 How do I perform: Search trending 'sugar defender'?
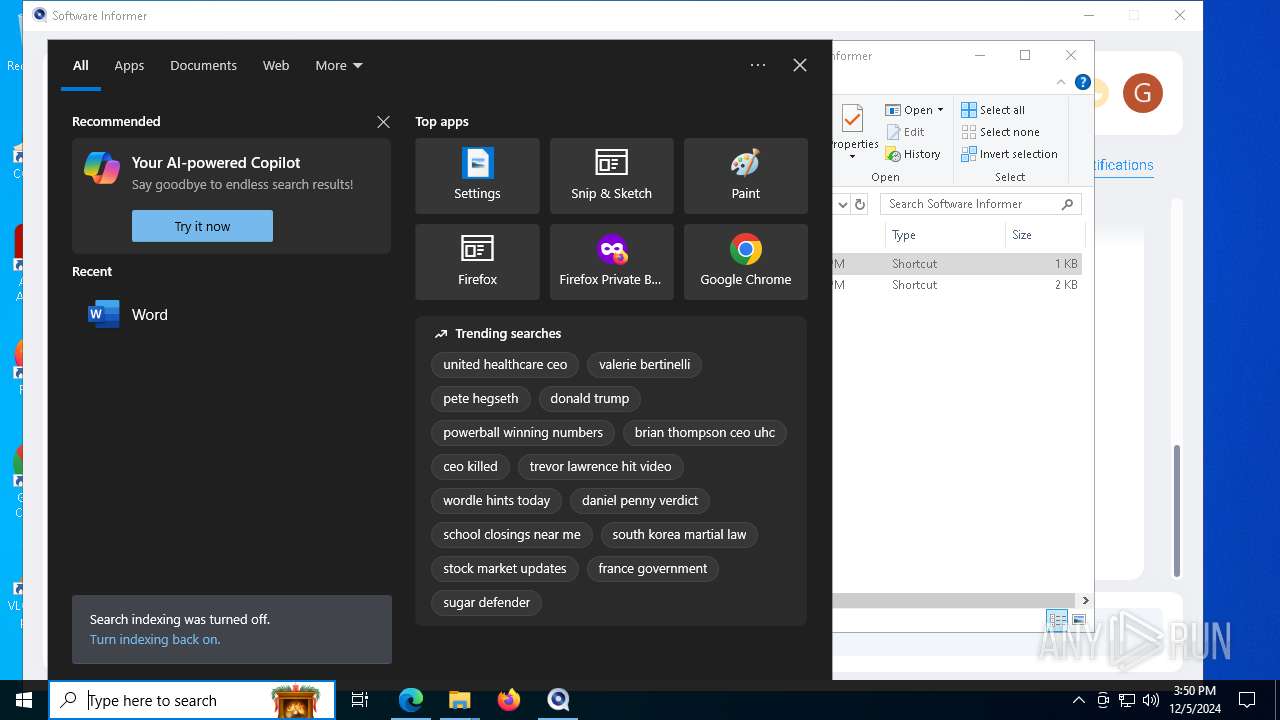coord(487,603)
